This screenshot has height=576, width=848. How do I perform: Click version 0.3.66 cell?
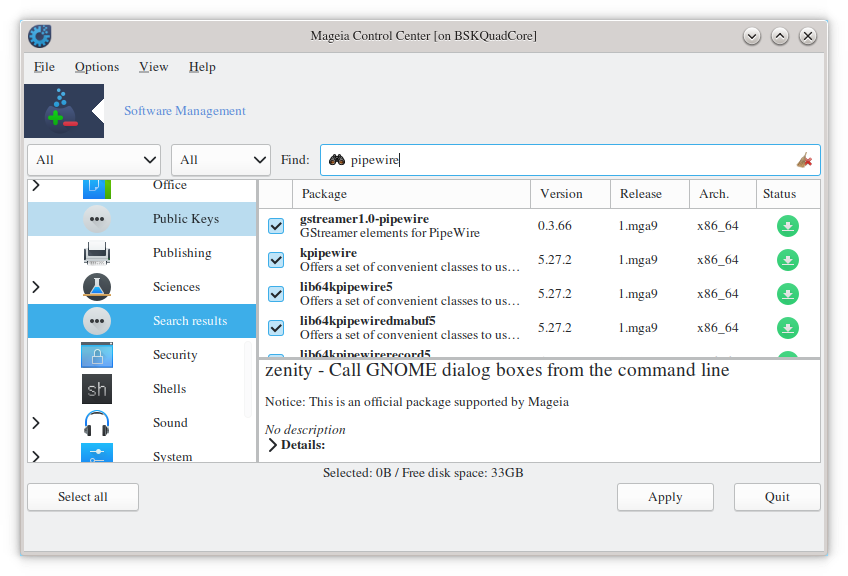pyautogui.click(x=554, y=226)
